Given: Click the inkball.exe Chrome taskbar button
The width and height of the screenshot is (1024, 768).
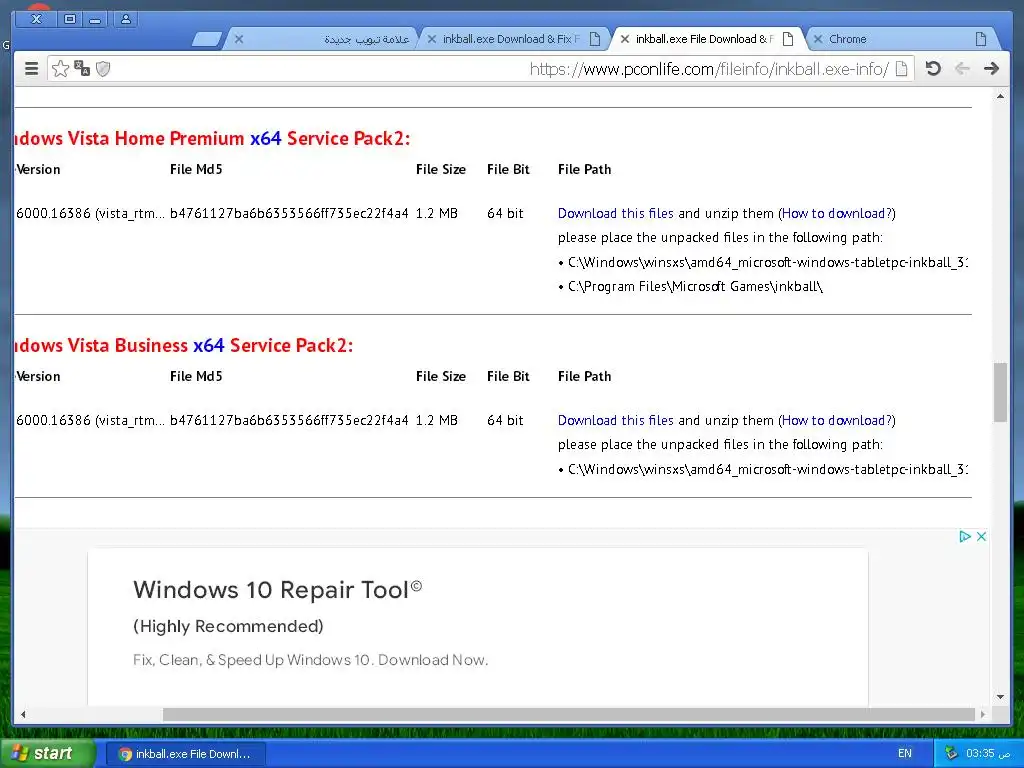Looking at the screenshot, I should (185, 754).
